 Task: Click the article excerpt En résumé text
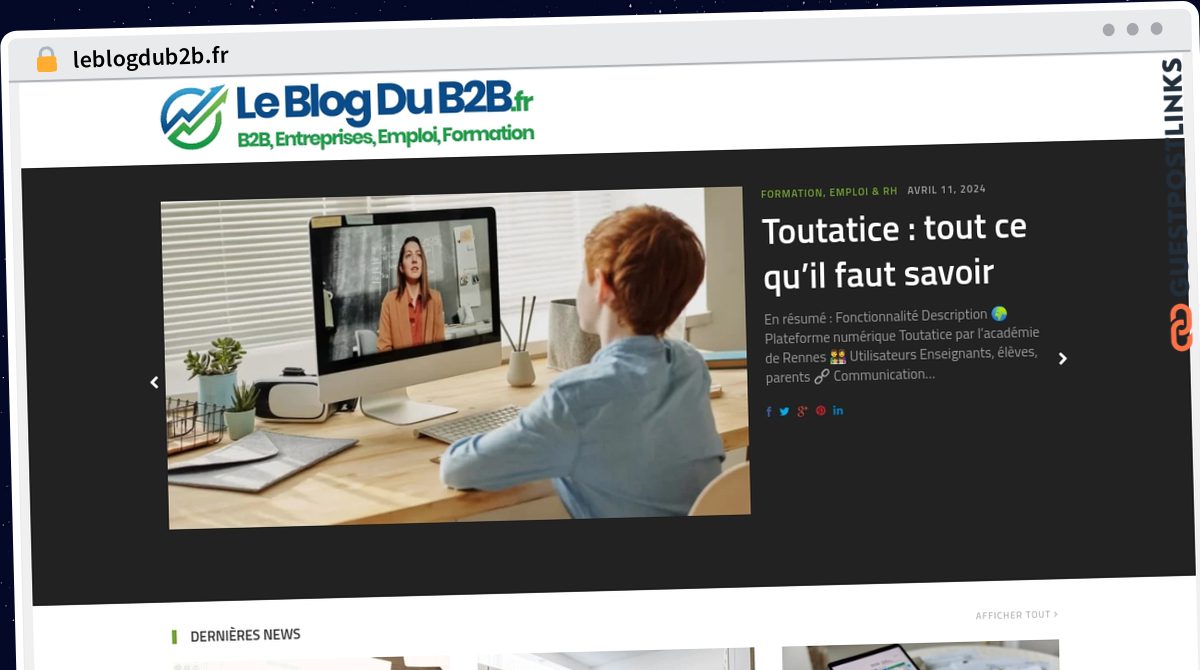coord(901,346)
